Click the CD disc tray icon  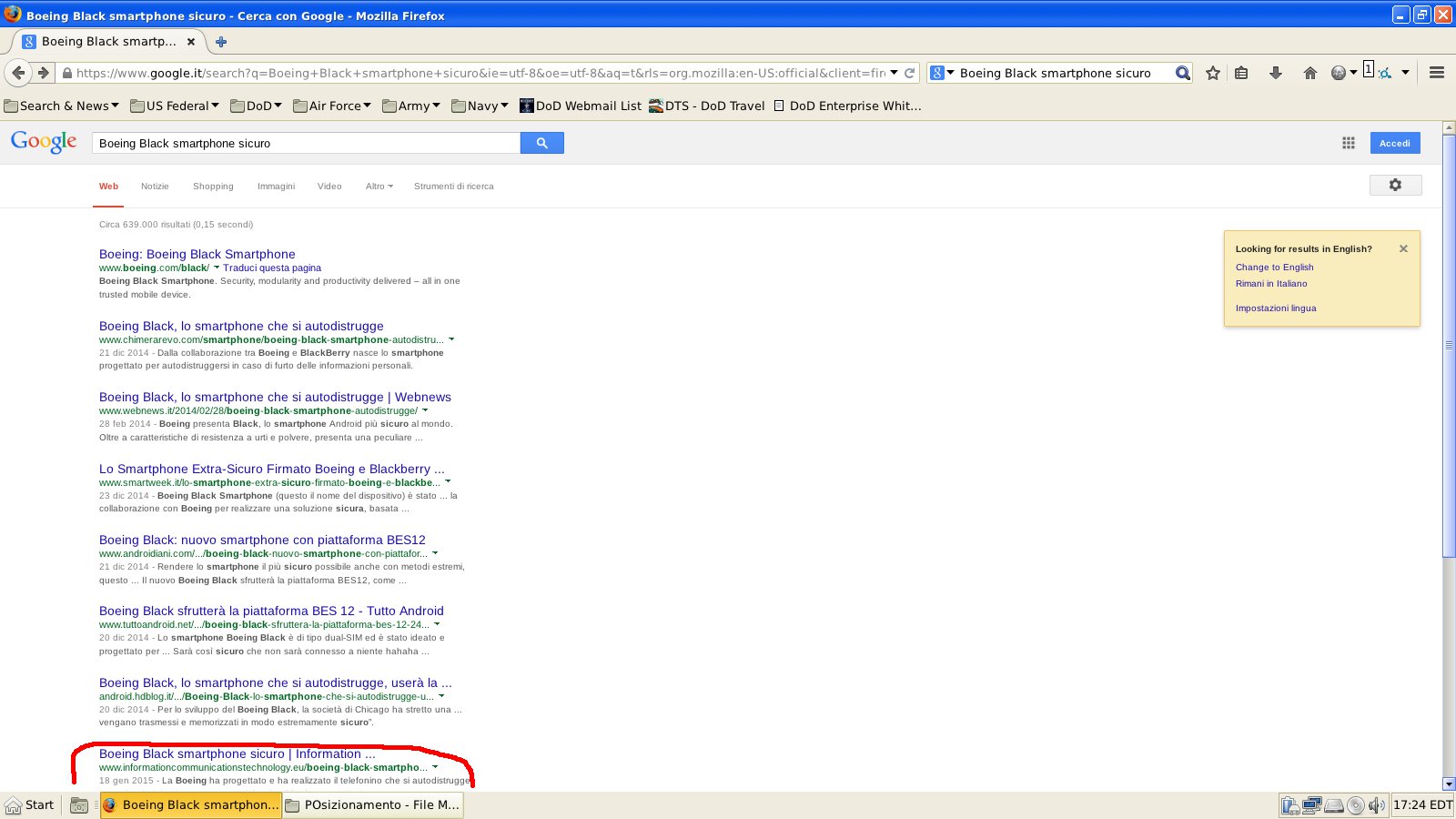(x=1356, y=805)
